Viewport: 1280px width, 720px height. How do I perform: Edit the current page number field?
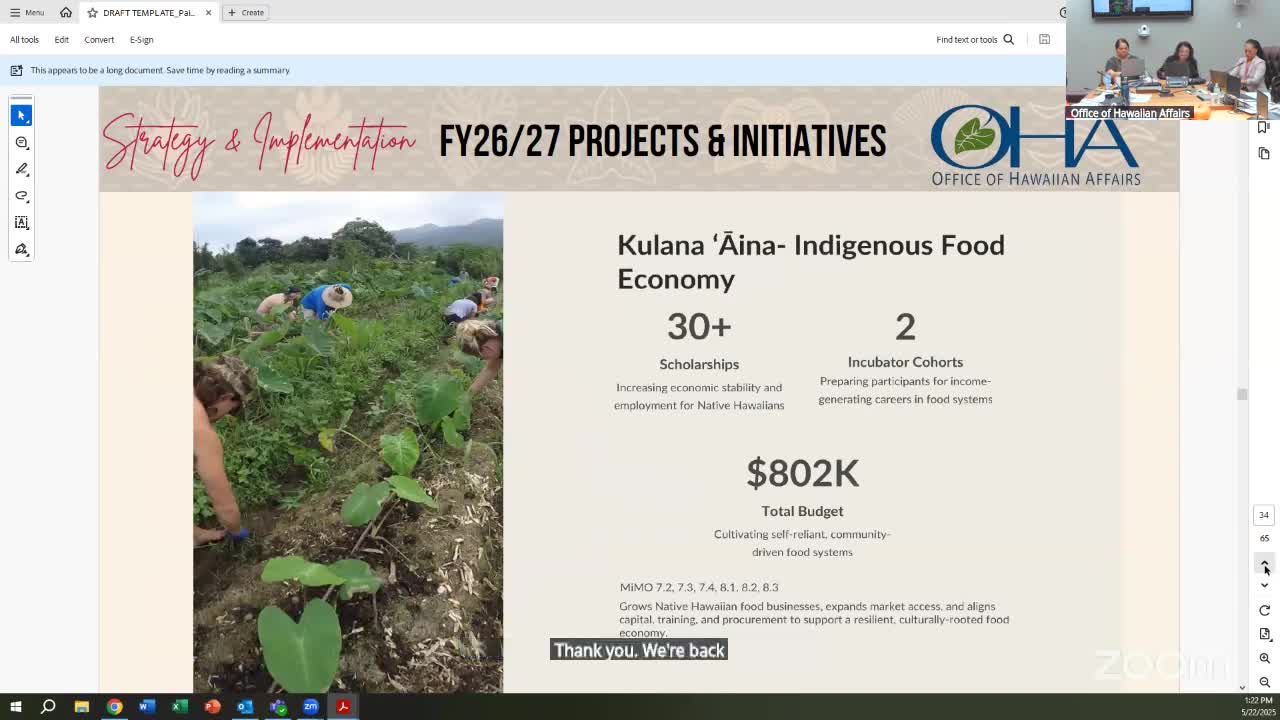pyautogui.click(x=1264, y=515)
